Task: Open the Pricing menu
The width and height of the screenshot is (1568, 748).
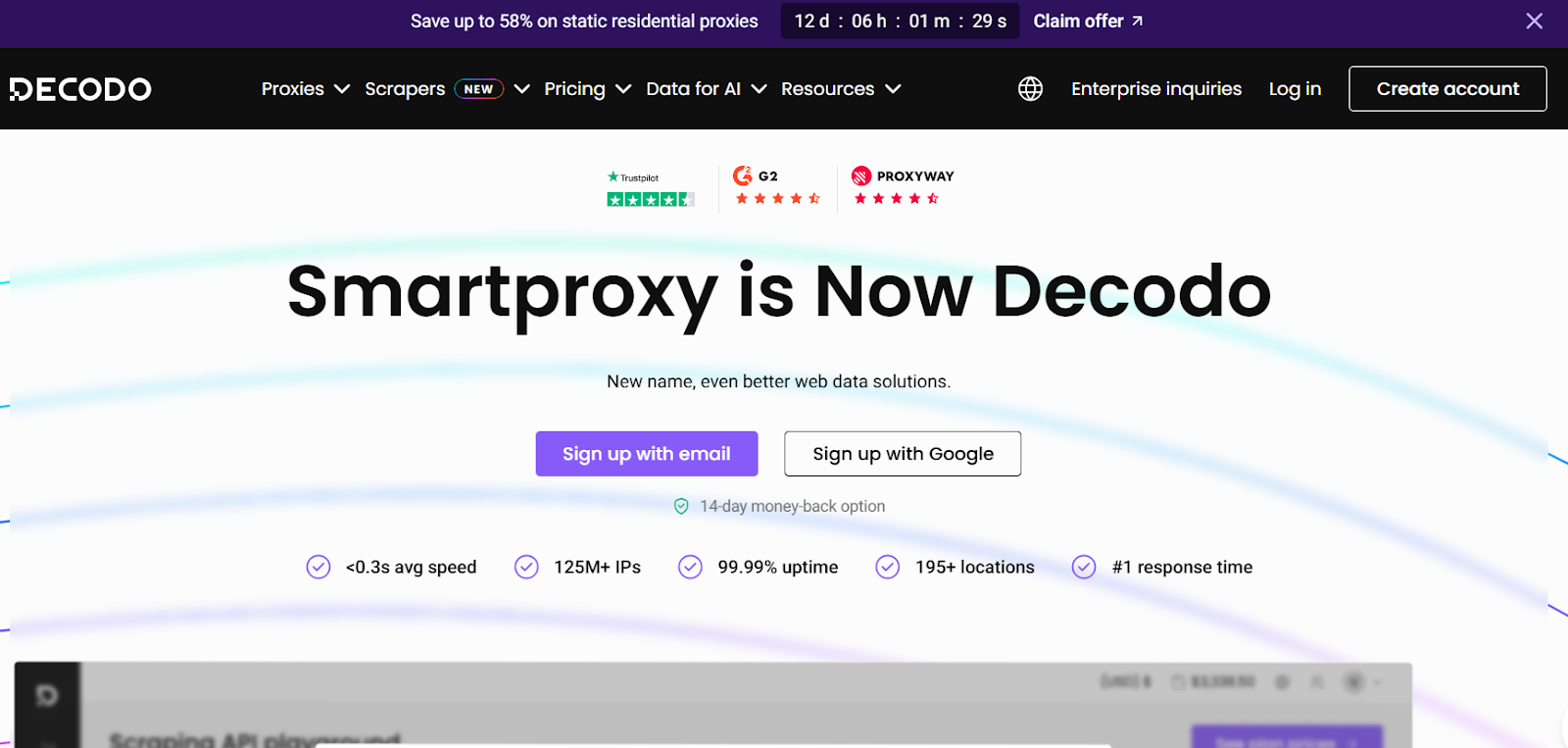Action: 574,89
